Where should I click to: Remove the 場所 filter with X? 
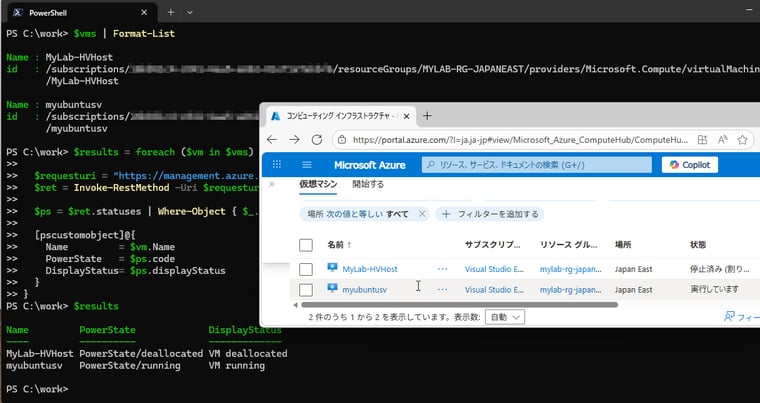tap(422, 214)
